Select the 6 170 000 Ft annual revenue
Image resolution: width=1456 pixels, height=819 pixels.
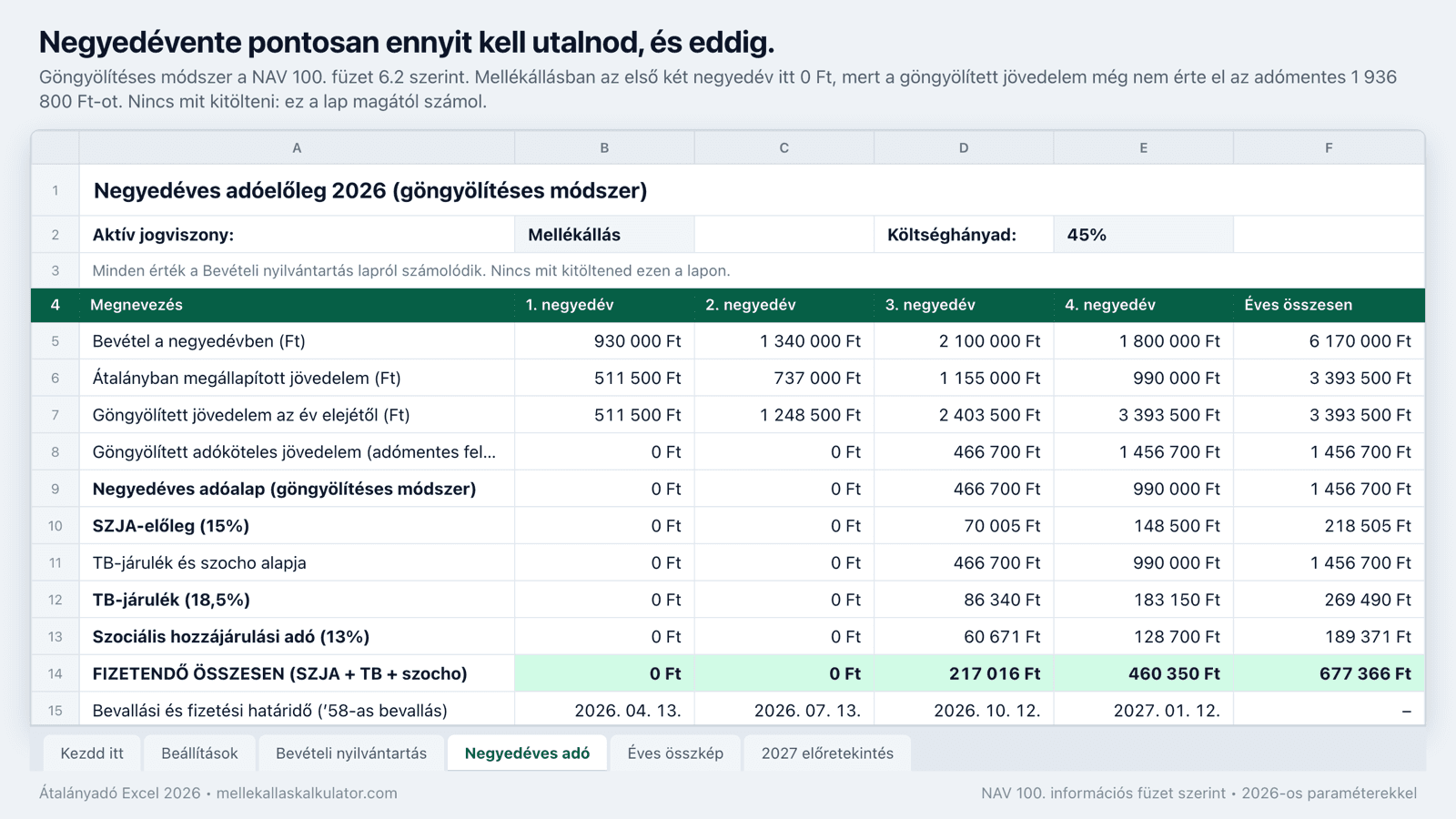tap(1329, 341)
